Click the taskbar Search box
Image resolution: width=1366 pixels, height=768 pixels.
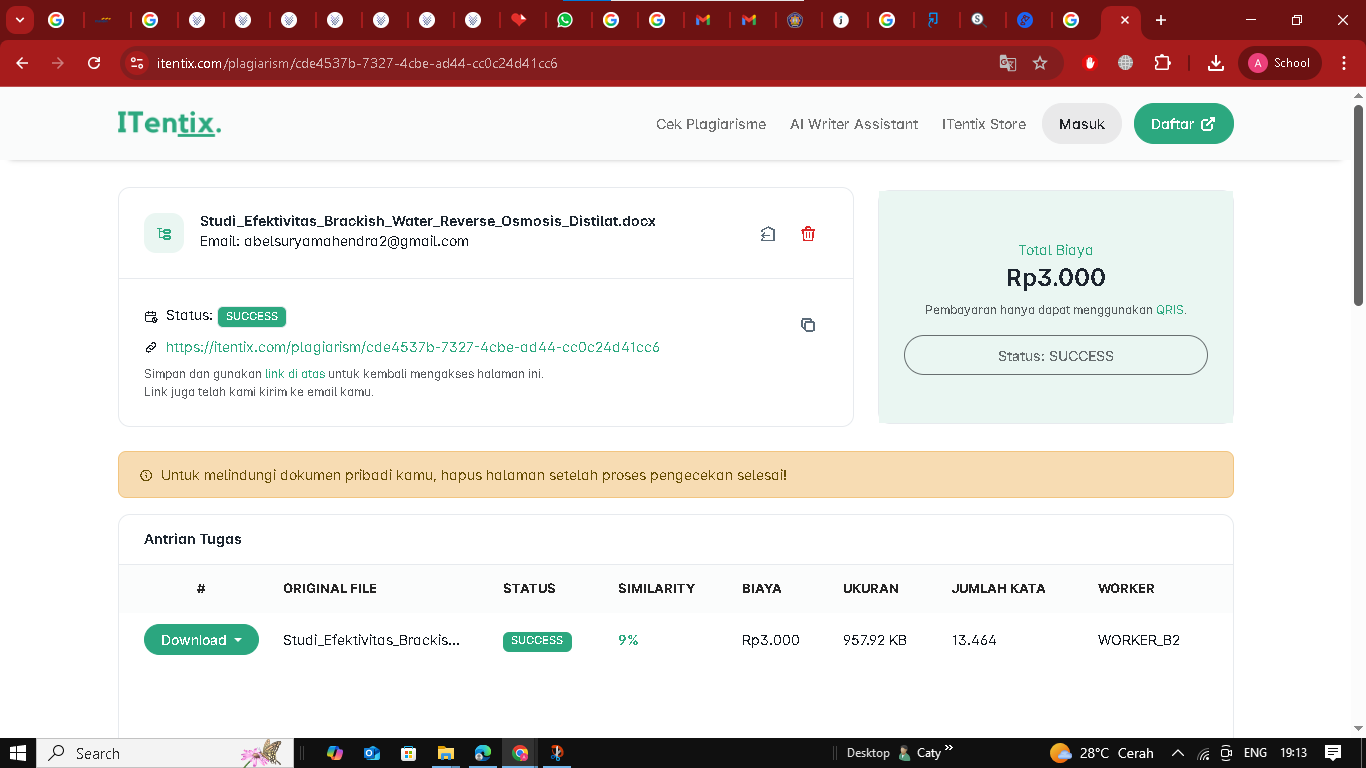pyautogui.click(x=164, y=753)
